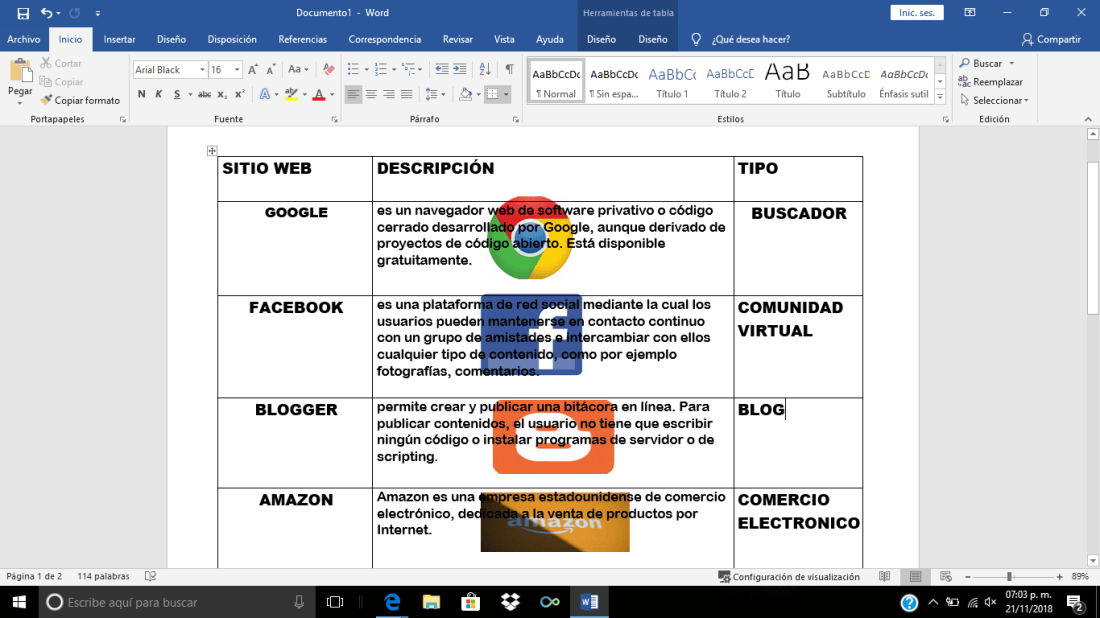1100x618 pixels.
Task: Expand the Estilos gallery more arrow
Action: click(940, 97)
